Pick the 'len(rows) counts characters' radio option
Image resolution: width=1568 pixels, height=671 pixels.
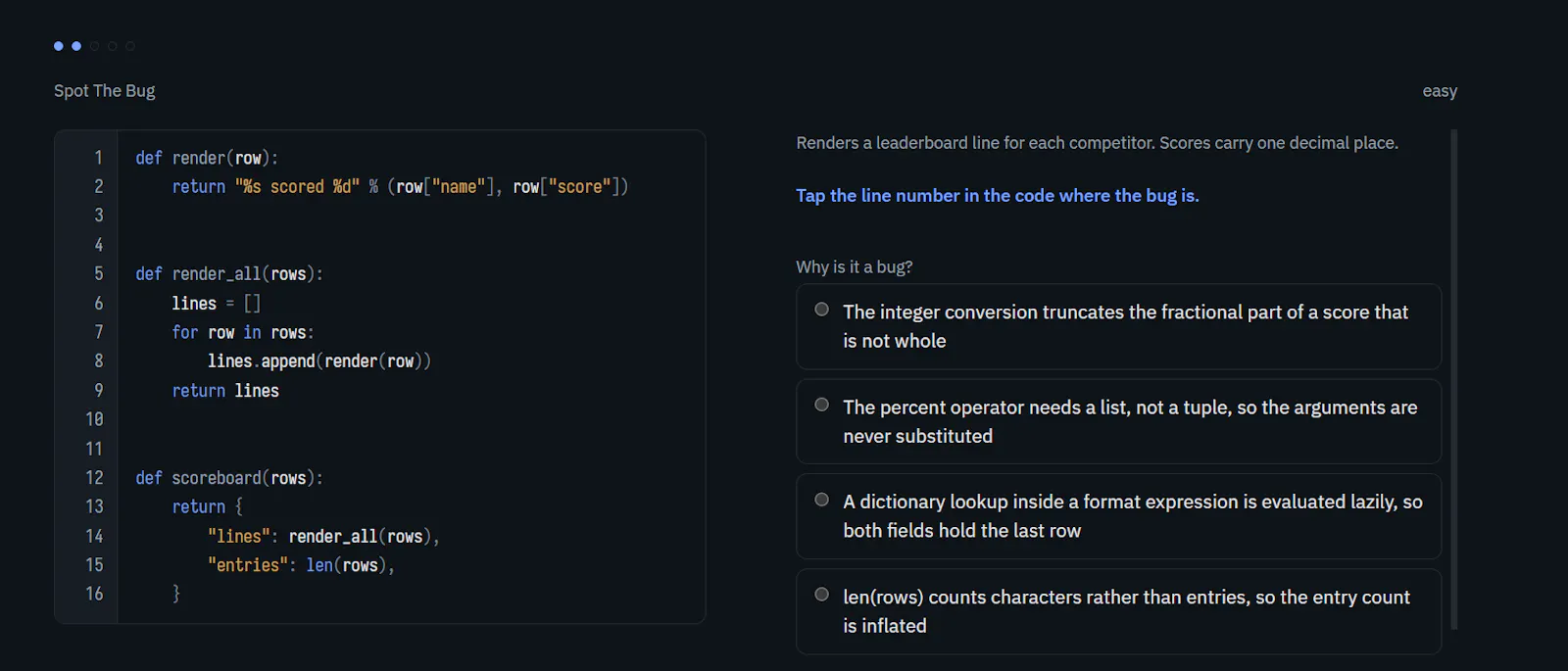pyautogui.click(x=821, y=595)
